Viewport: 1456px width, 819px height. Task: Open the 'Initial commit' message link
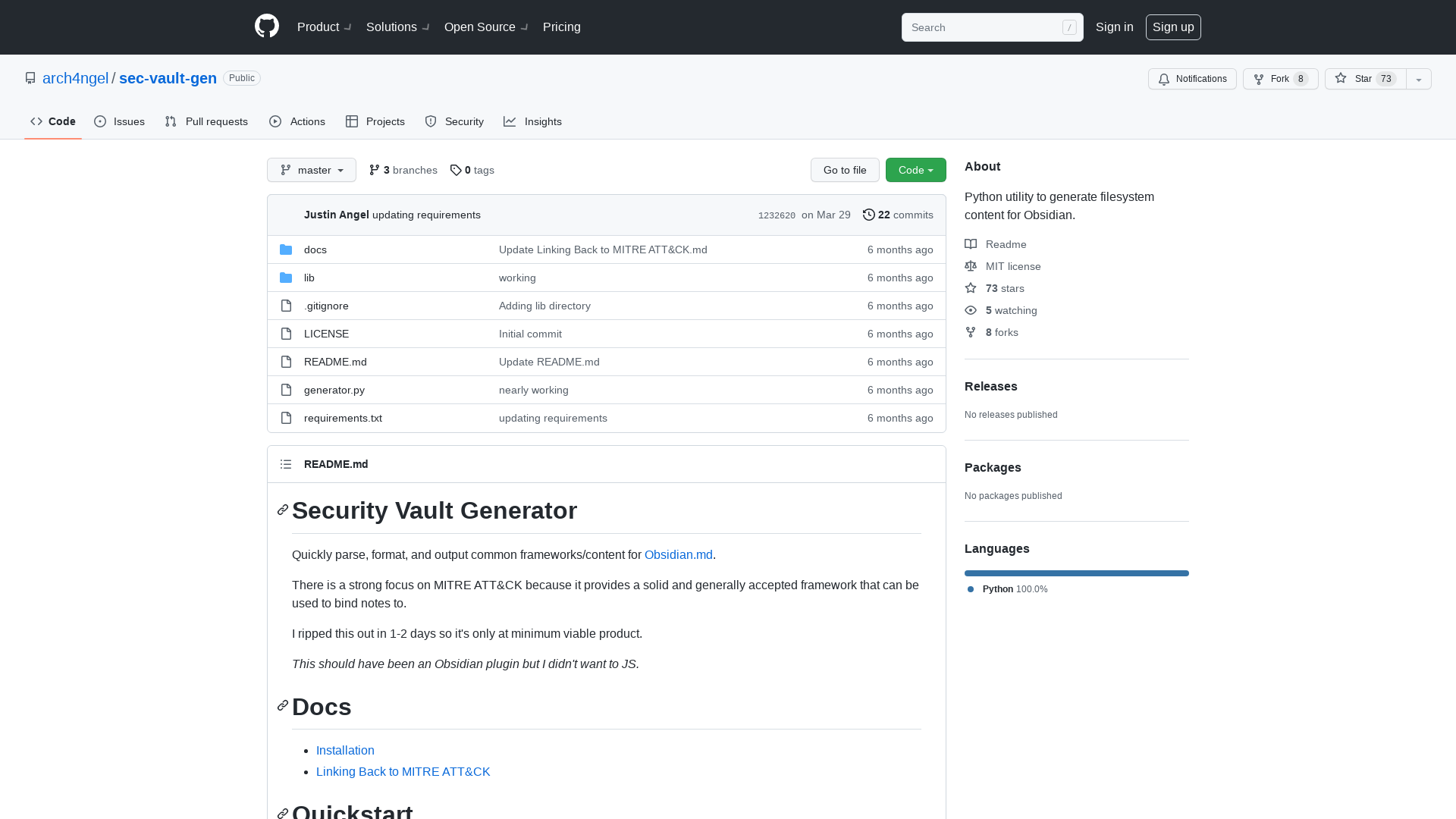click(x=530, y=334)
